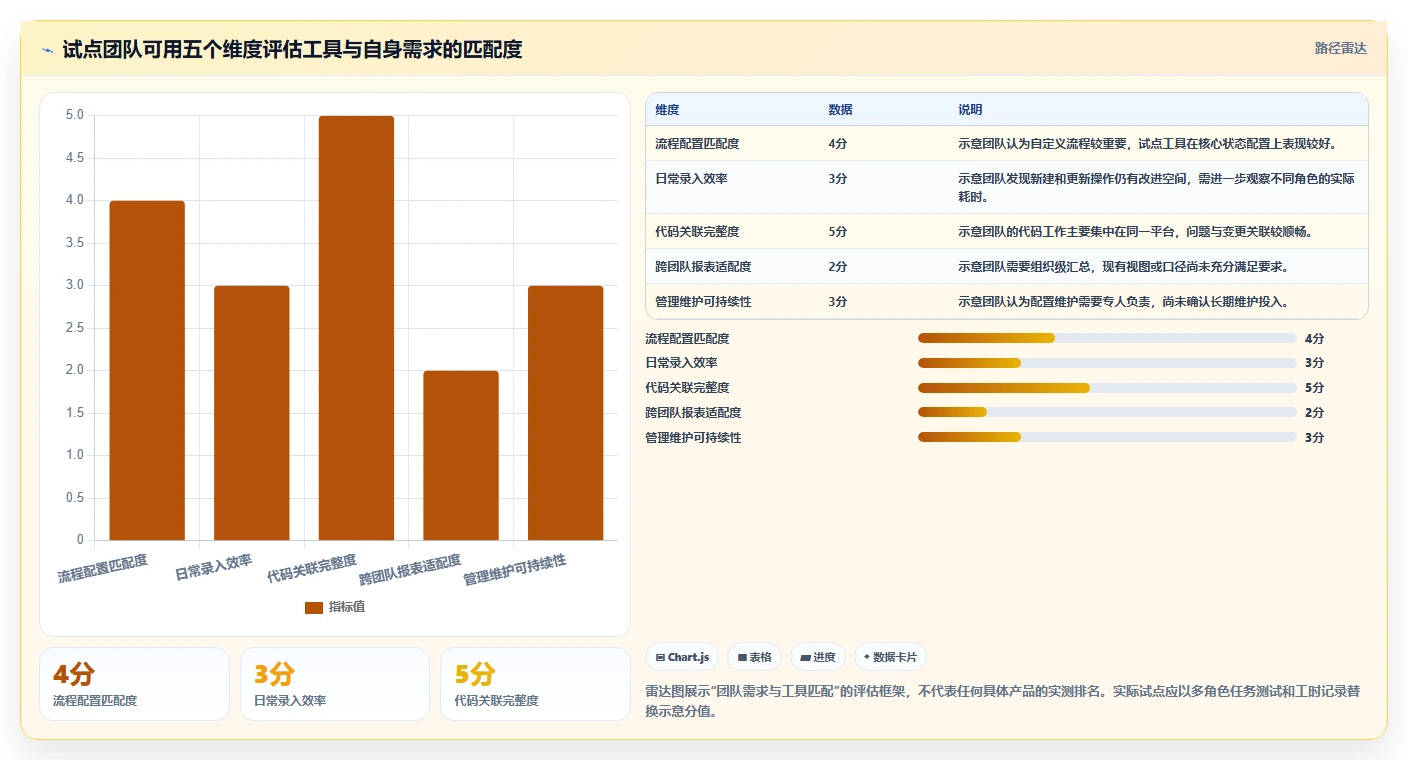
Task: Click the 管理维护可持续性 x-axis label
Action: [515, 570]
